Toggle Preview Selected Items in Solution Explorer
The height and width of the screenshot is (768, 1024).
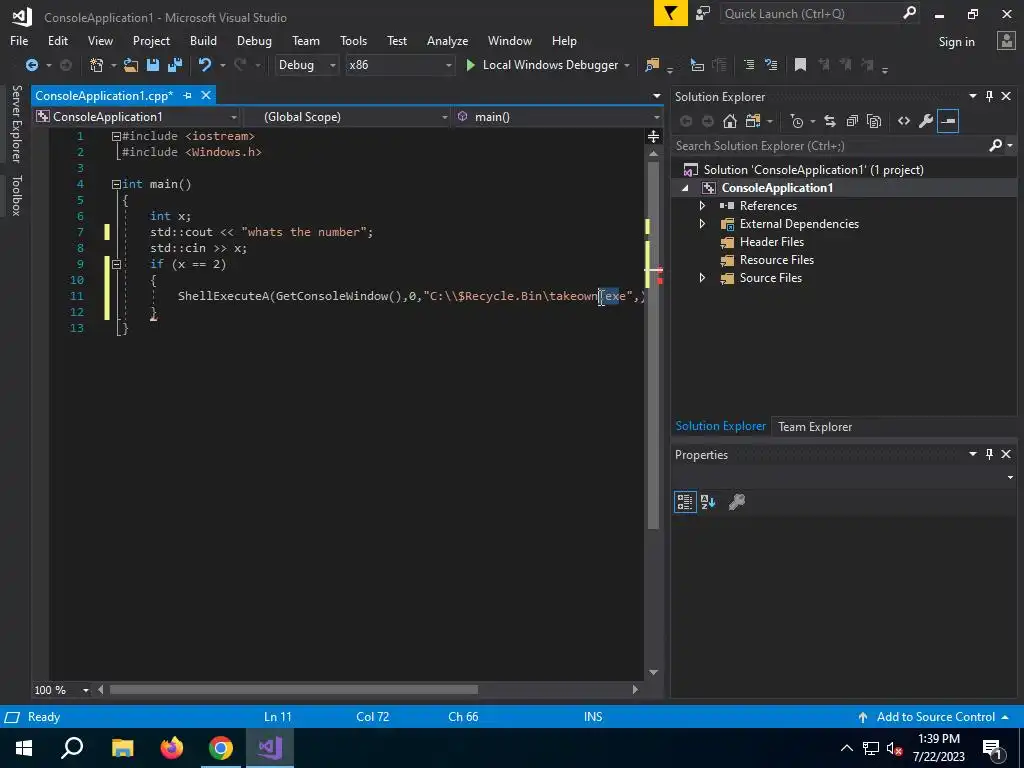click(x=948, y=121)
